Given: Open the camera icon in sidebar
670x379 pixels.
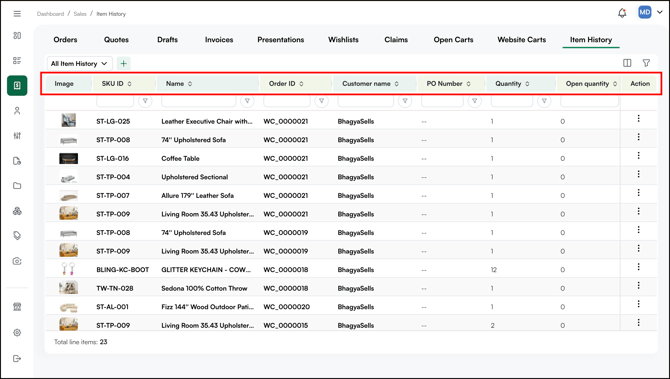Looking at the screenshot, I should pos(17,261).
